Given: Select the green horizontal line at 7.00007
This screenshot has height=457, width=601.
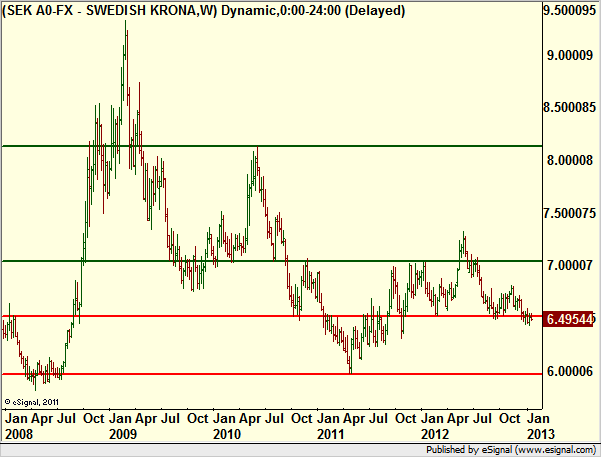Looking at the screenshot, I should pos(272,261).
